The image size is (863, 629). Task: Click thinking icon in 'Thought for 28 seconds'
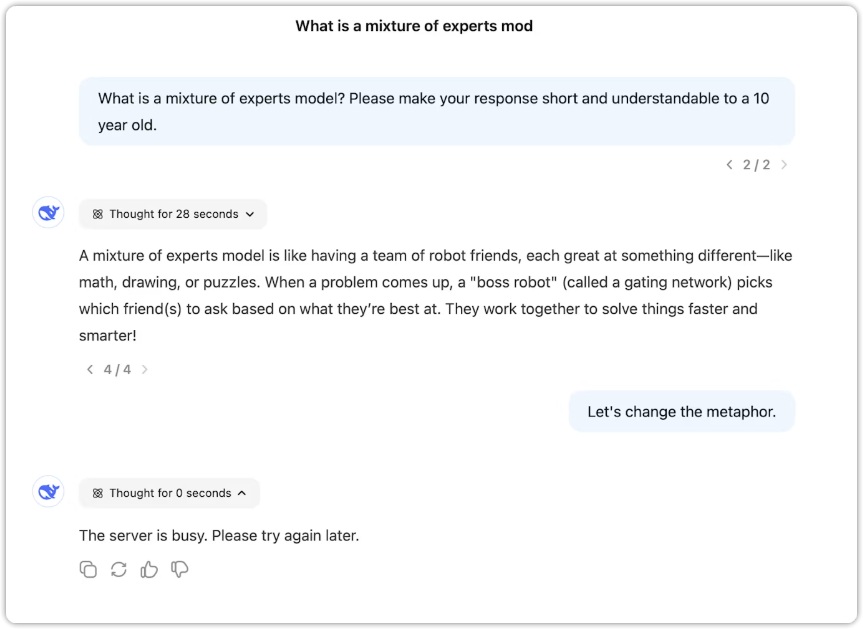(97, 214)
